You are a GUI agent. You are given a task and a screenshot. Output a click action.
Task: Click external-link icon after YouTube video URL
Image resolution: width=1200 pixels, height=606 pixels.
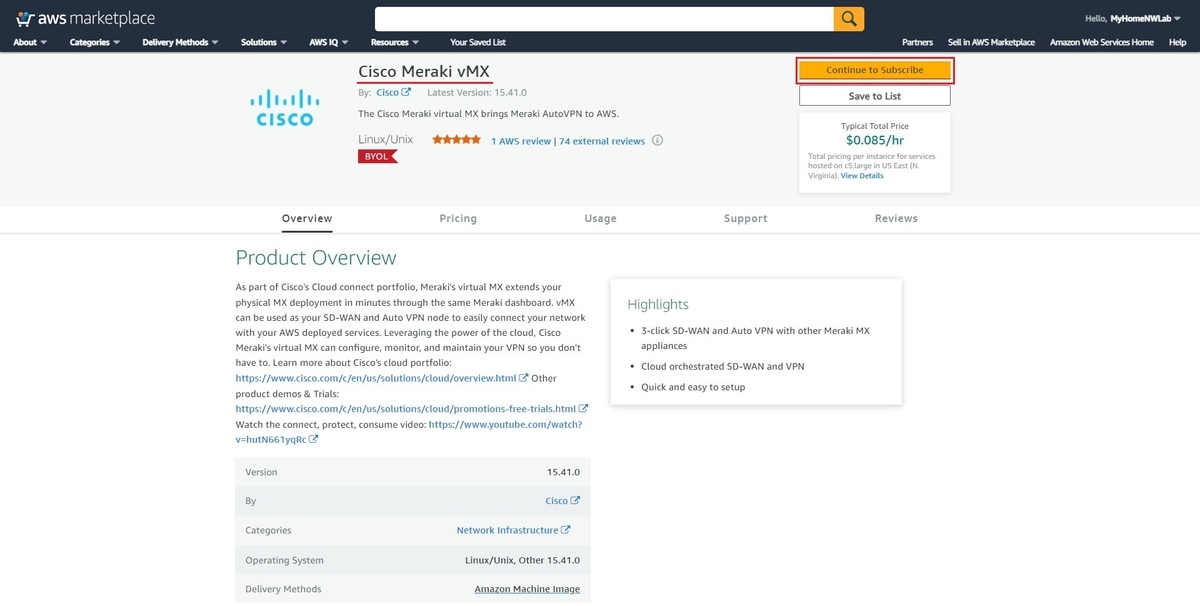tap(314, 439)
